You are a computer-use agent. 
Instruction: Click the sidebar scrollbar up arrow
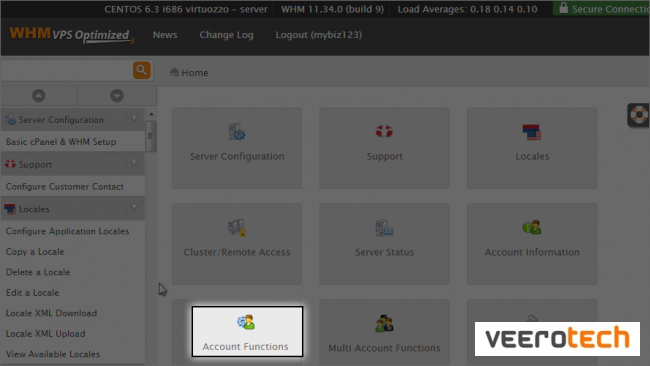[x=151, y=114]
